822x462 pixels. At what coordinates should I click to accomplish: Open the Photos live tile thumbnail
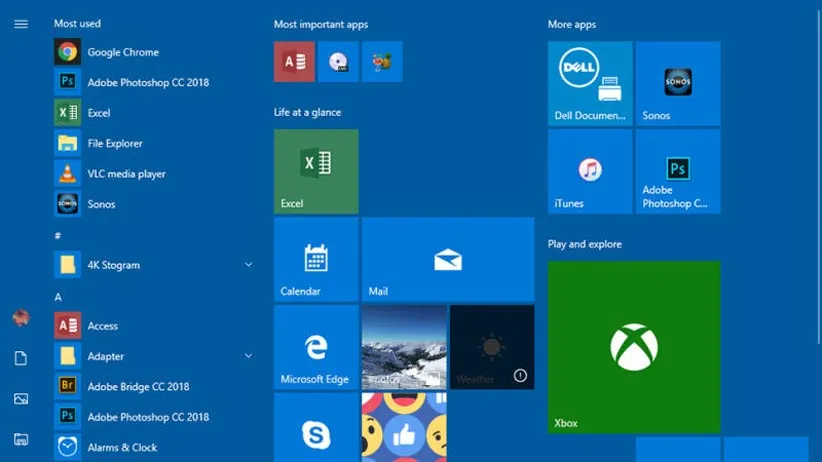[x=404, y=347]
